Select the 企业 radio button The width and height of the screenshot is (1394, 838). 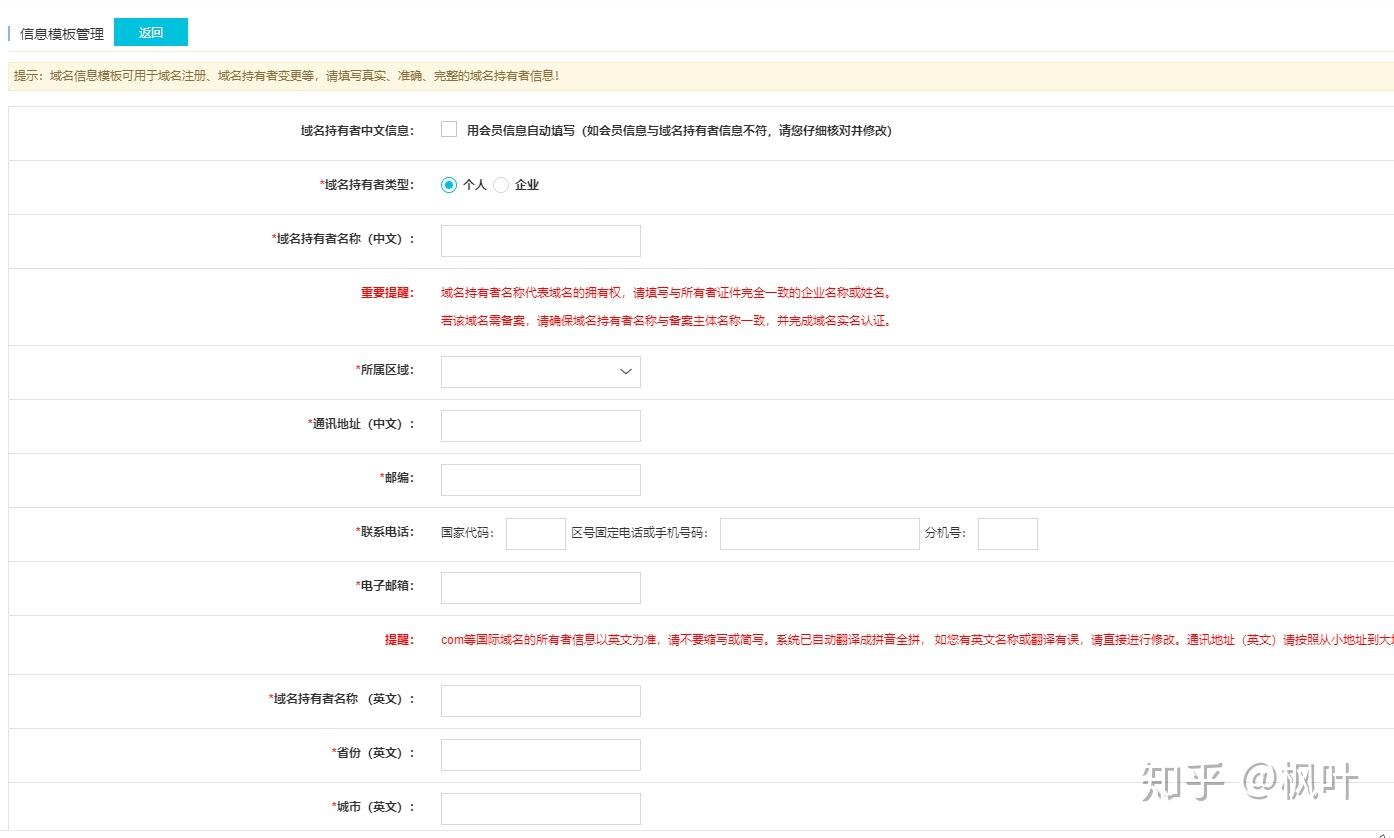501,185
